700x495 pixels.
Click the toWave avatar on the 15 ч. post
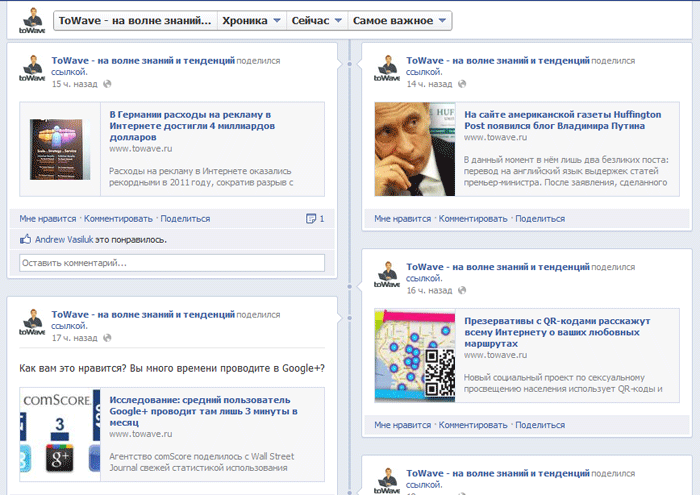32,68
